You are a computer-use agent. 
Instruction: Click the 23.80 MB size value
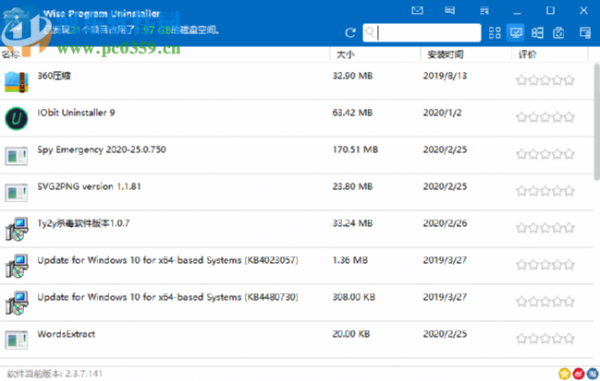352,186
